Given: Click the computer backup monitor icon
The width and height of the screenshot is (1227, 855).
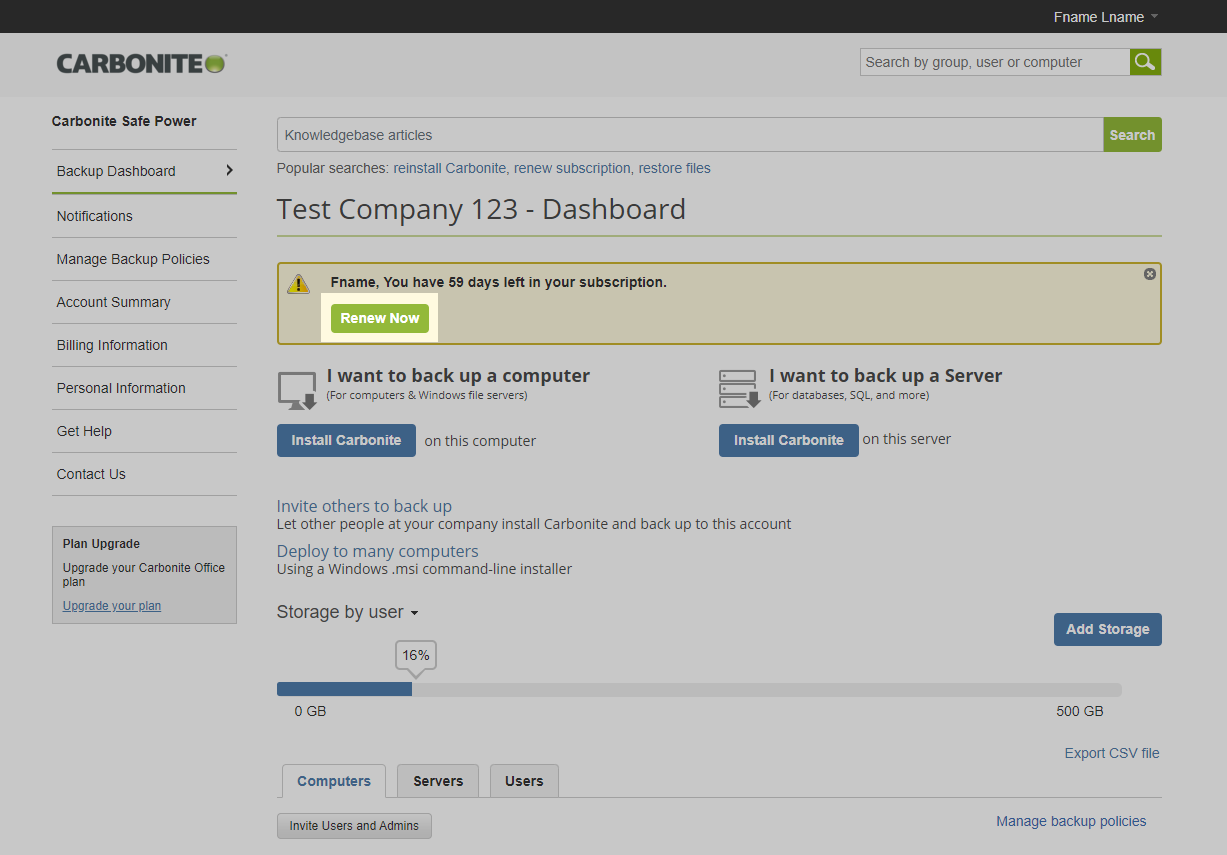Looking at the screenshot, I should tap(297, 390).
